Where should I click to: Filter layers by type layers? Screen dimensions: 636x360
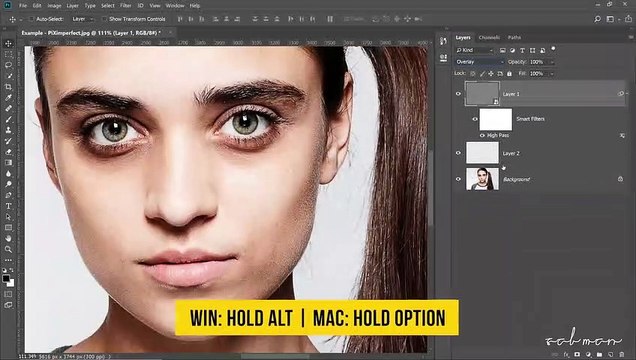click(522, 50)
